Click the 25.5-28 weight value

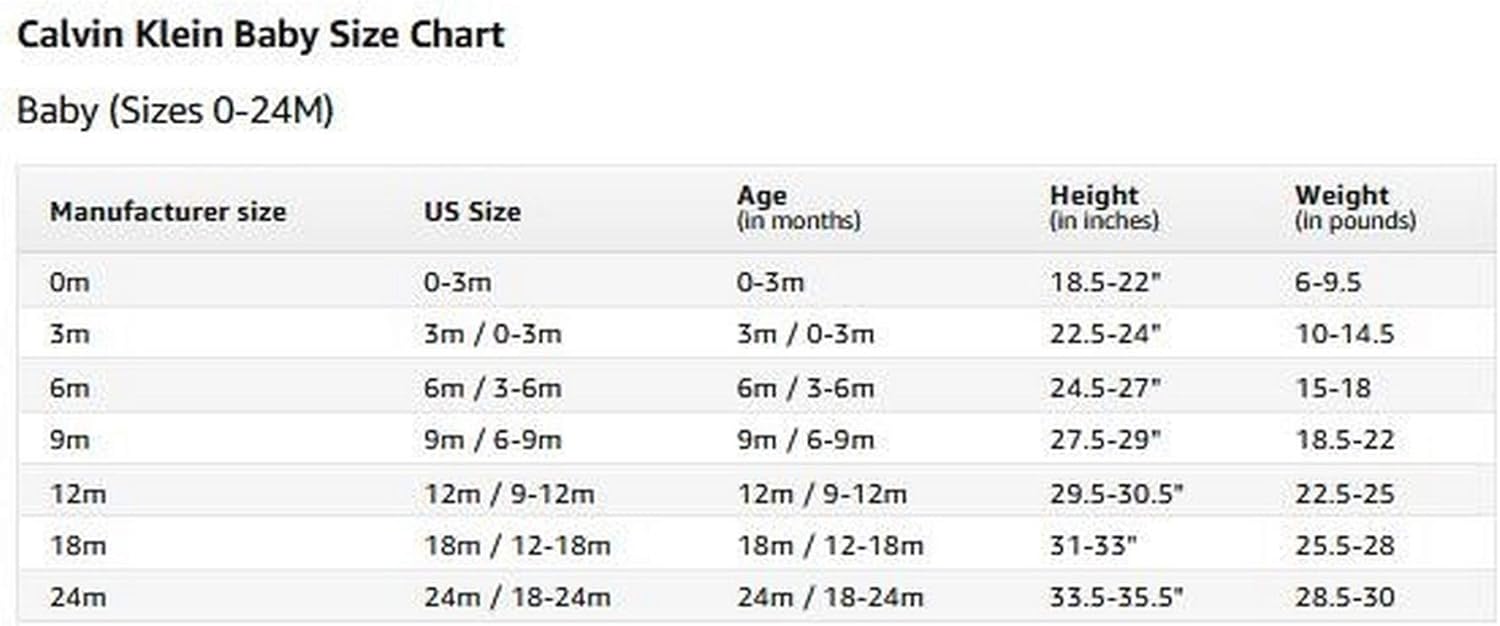pyautogui.click(x=1344, y=546)
